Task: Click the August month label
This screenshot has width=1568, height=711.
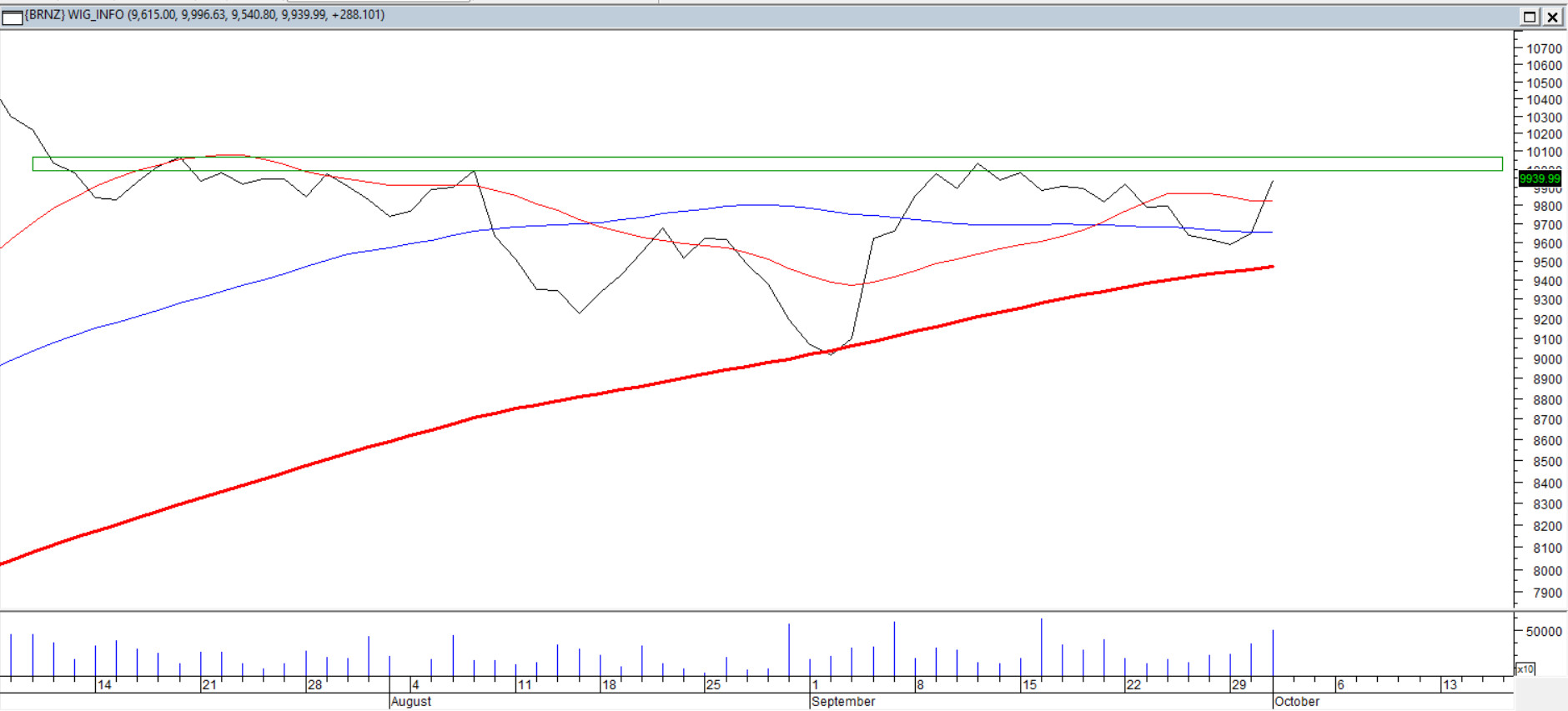Action: click(x=411, y=702)
